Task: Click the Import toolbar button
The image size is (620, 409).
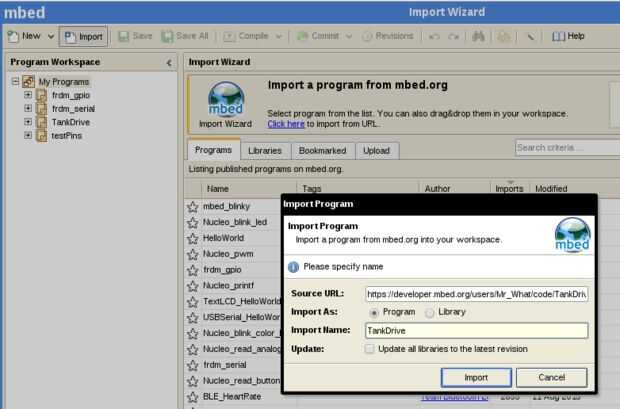Action: 83,36
